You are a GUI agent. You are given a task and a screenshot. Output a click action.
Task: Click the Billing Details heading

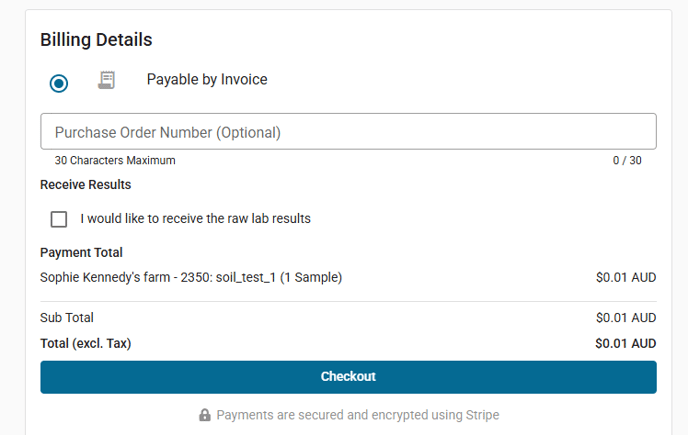[x=96, y=40]
